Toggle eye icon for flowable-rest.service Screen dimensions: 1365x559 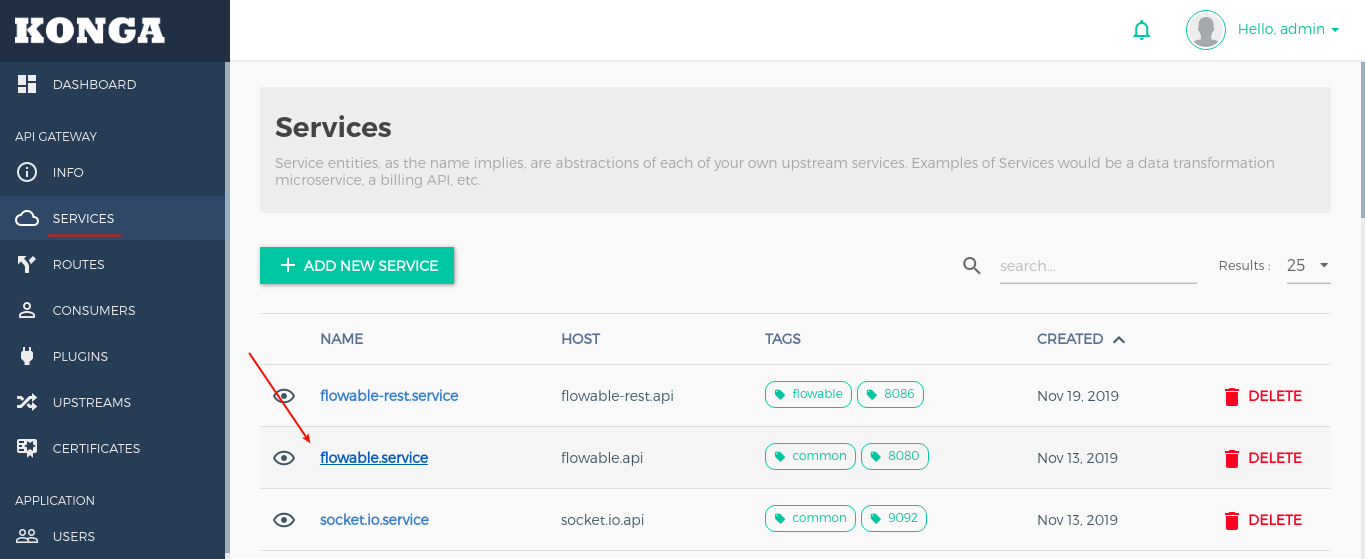point(284,396)
